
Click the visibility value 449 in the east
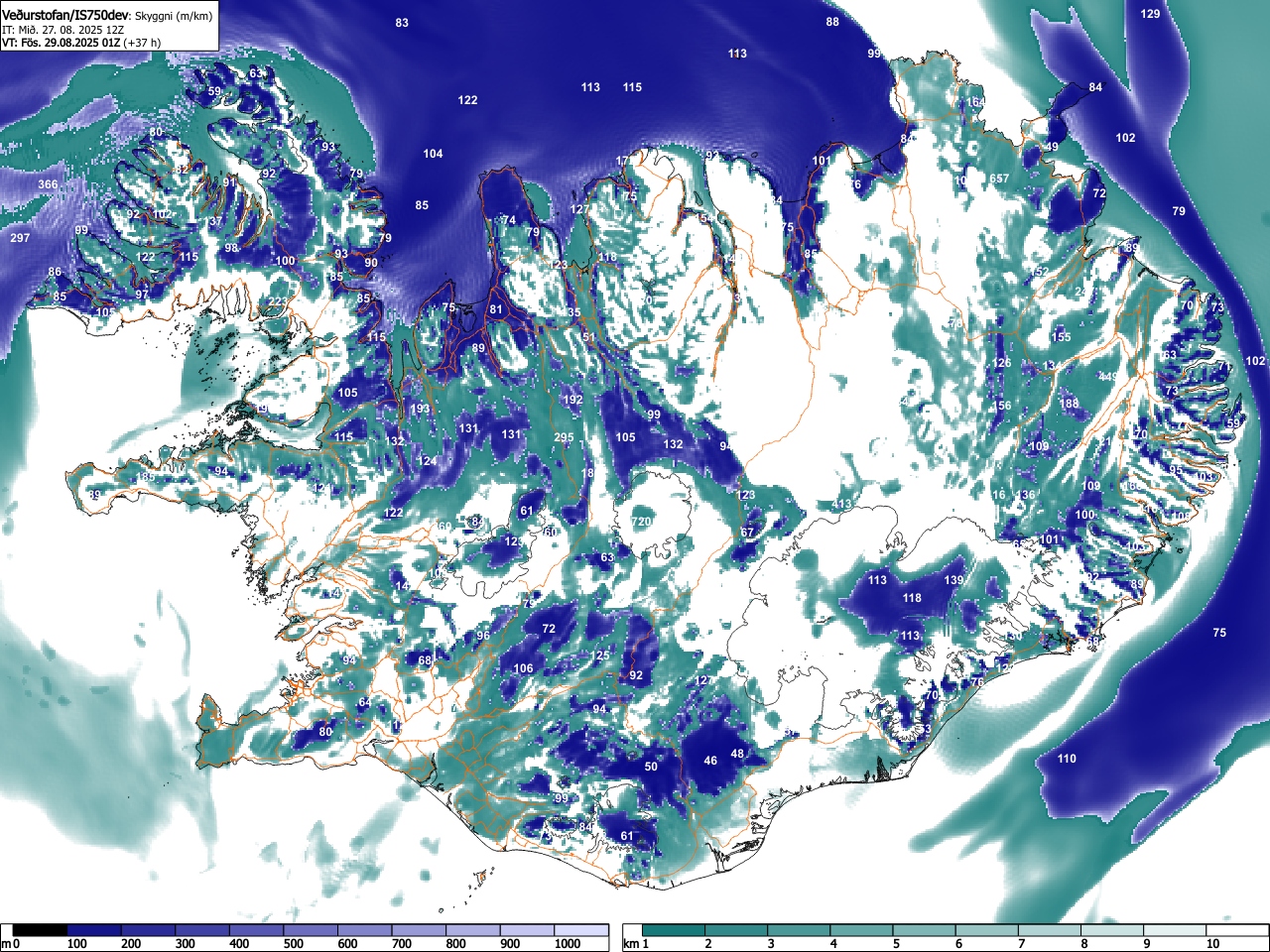pos(1107,377)
